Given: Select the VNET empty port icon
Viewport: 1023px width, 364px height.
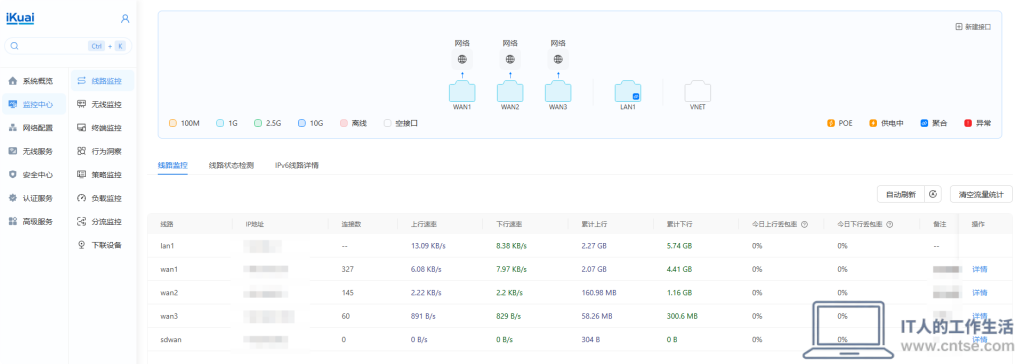Looking at the screenshot, I should click(x=697, y=91).
